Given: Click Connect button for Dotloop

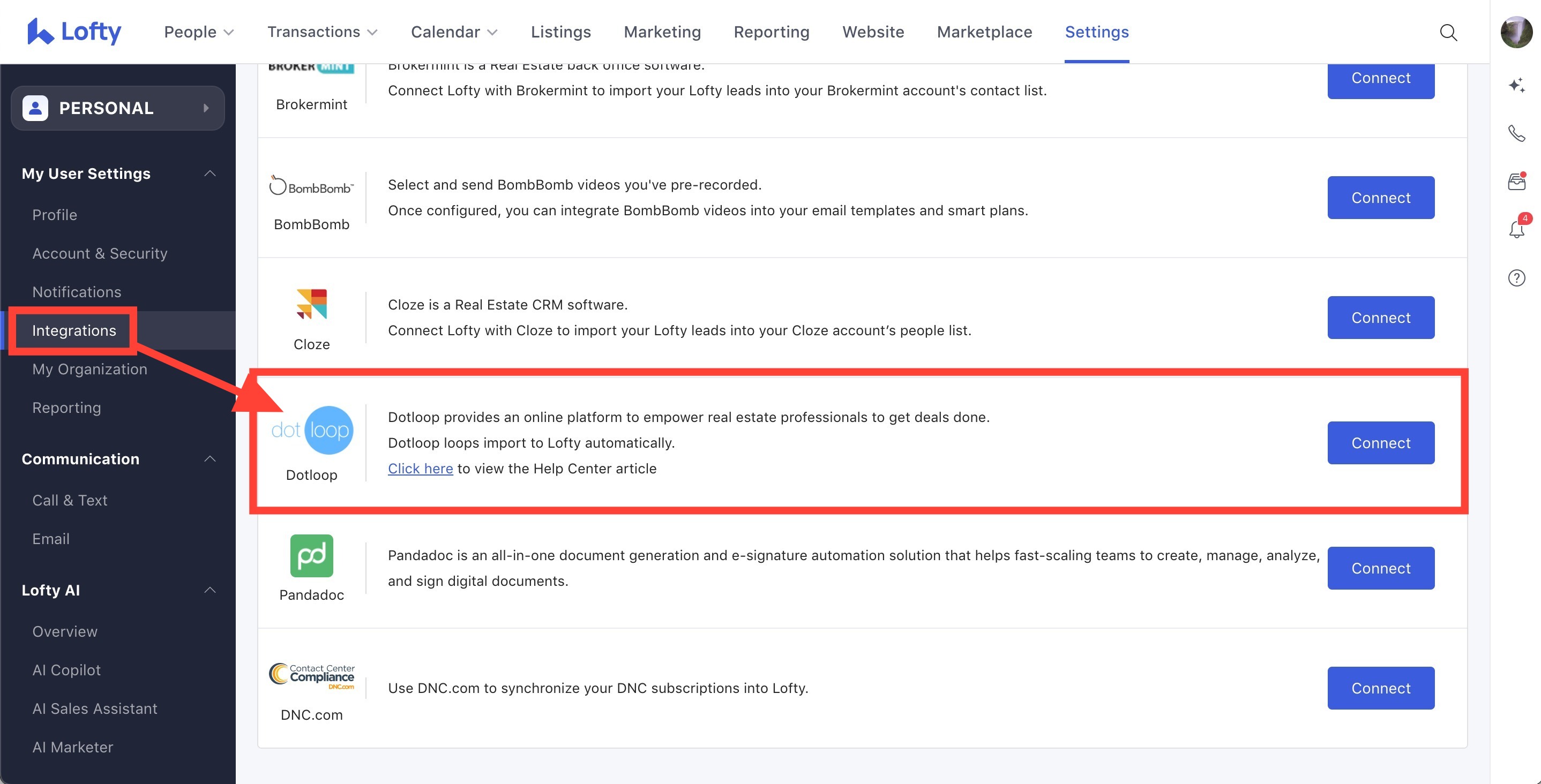Looking at the screenshot, I should pos(1380,442).
